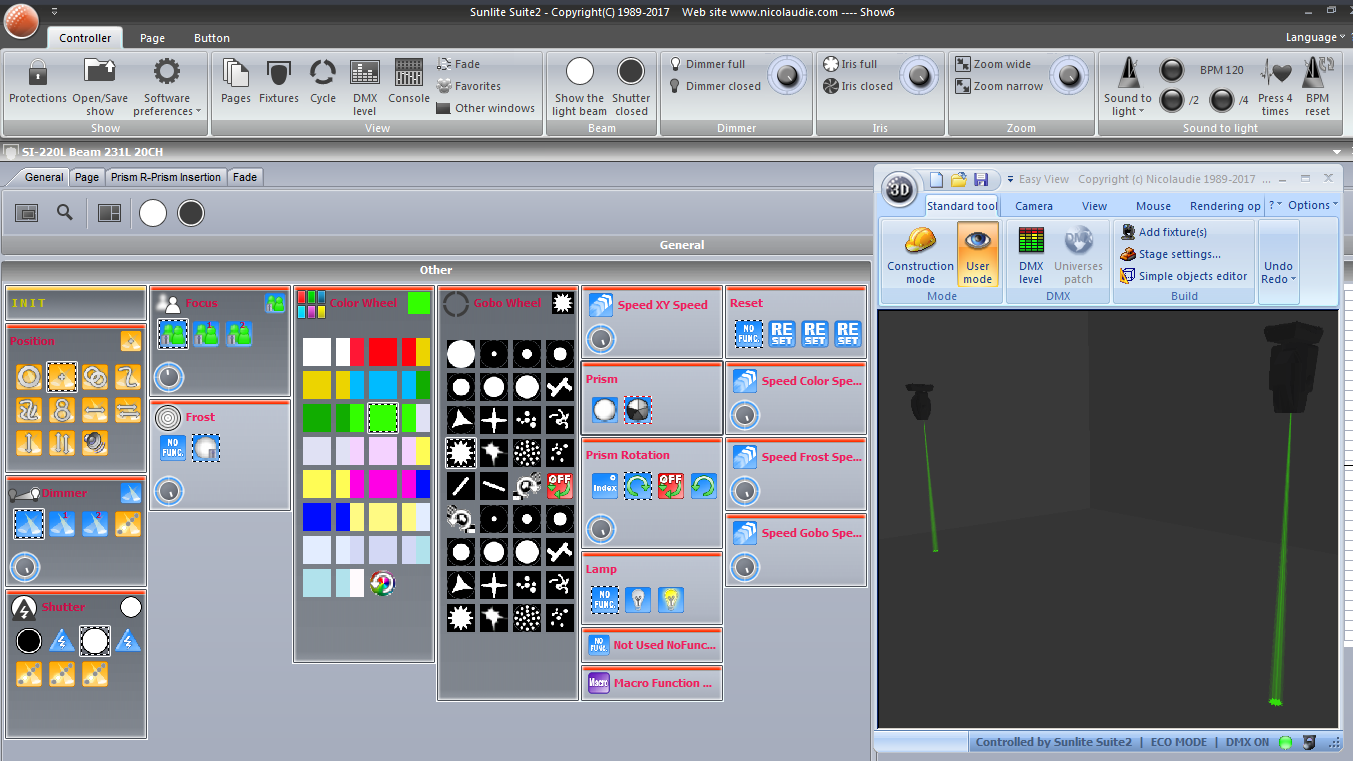Click Other windows in the View group
The image size is (1353, 761).
(x=486, y=108)
